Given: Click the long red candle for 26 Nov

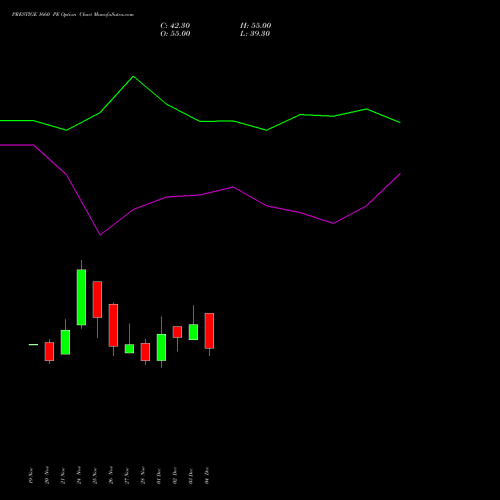Looking at the screenshot, I should point(113,325).
